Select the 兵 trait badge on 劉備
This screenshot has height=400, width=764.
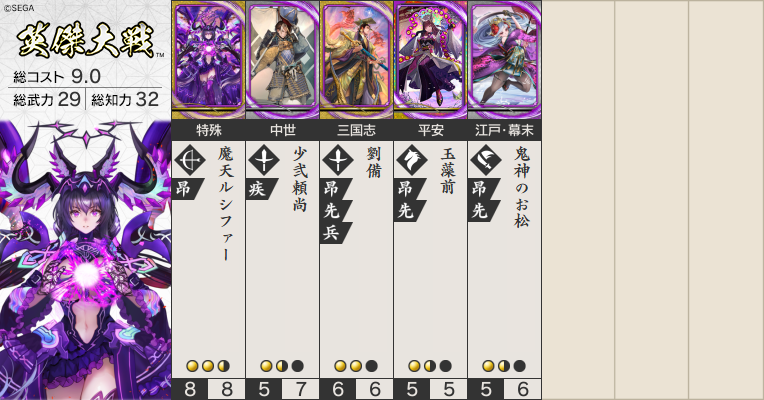[336, 233]
